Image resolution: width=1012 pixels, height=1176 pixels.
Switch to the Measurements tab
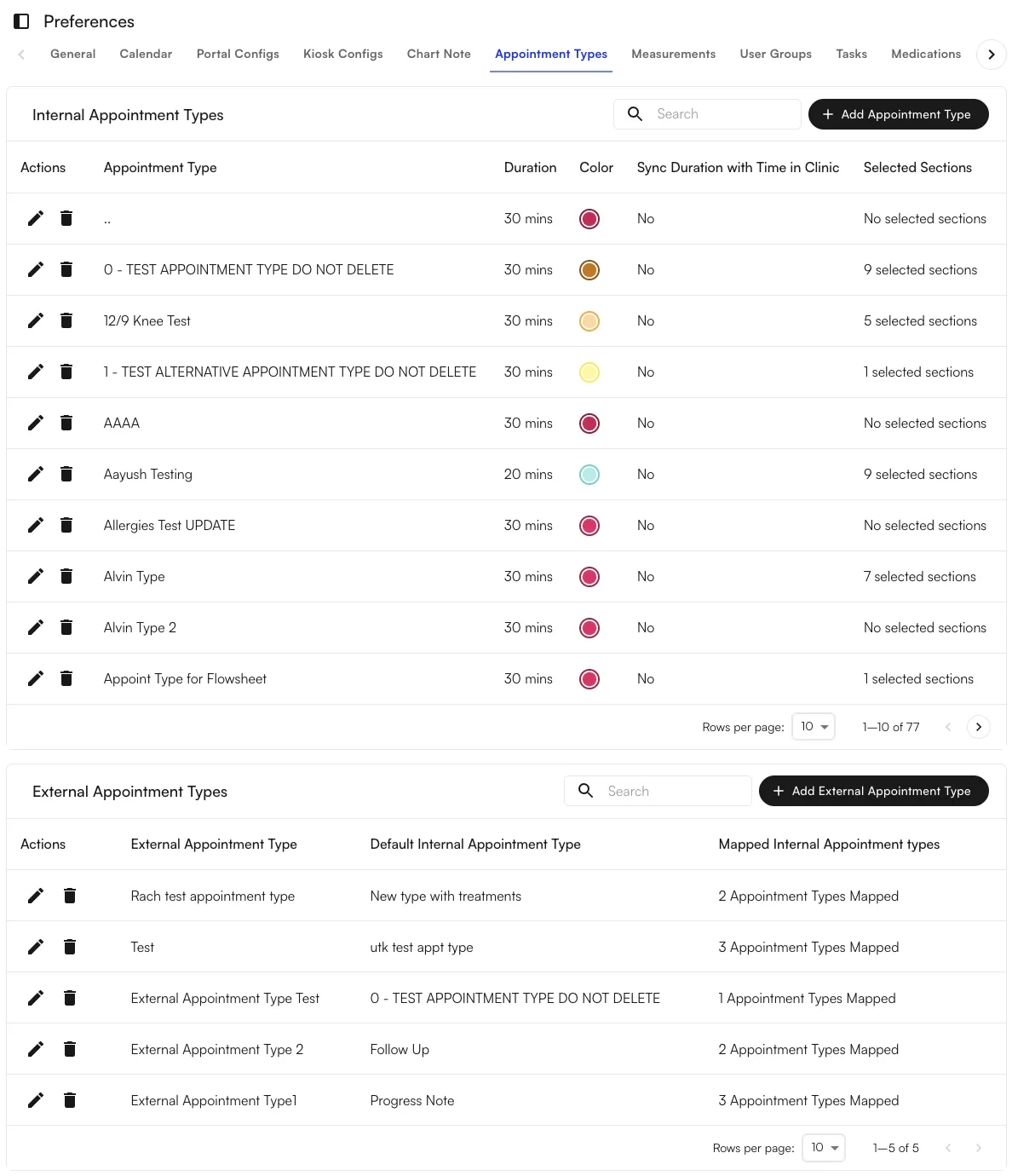tap(673, 54)
